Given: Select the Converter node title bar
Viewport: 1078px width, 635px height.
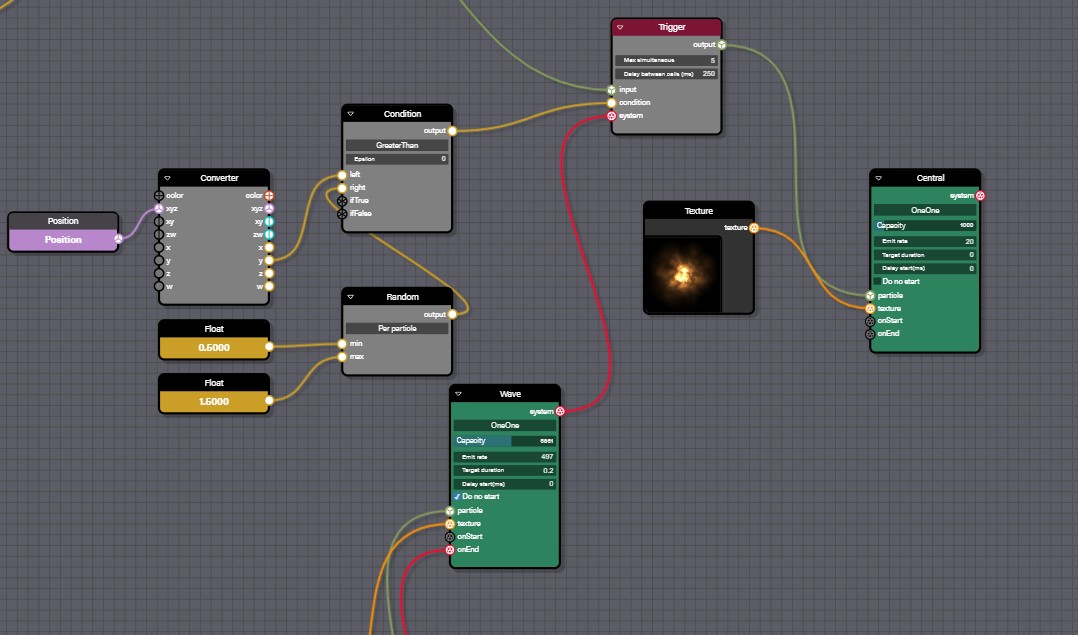Looking at the screenshot, I should [x=214, y=178].
